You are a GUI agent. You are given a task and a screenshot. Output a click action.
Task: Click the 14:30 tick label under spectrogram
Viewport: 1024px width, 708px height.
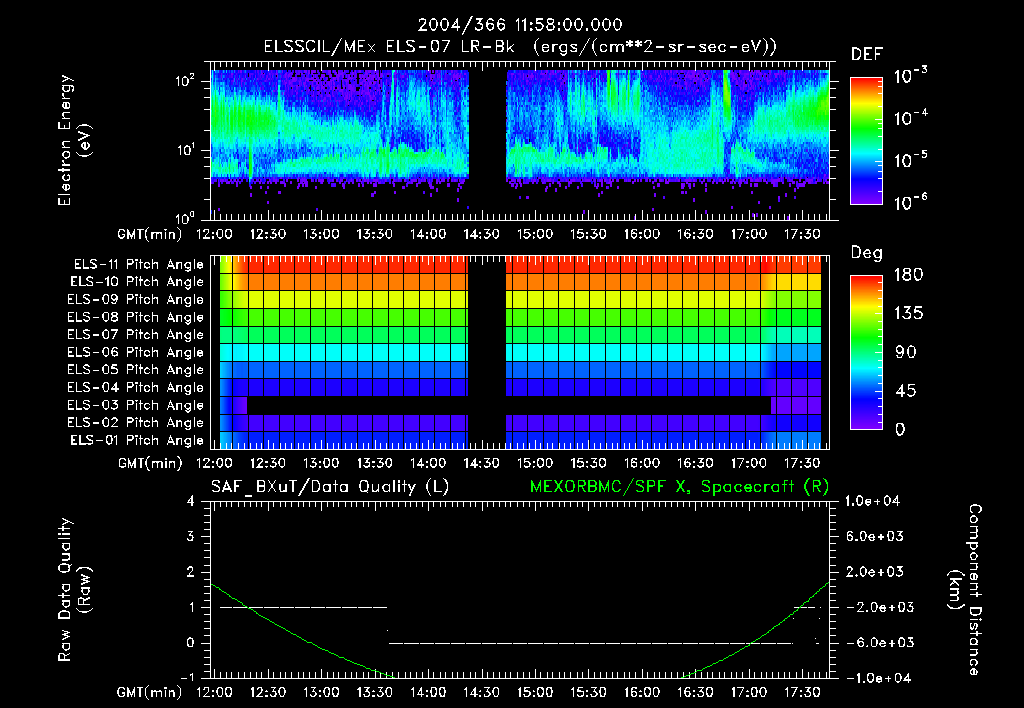pyautogui.click(x=481, y=234)
